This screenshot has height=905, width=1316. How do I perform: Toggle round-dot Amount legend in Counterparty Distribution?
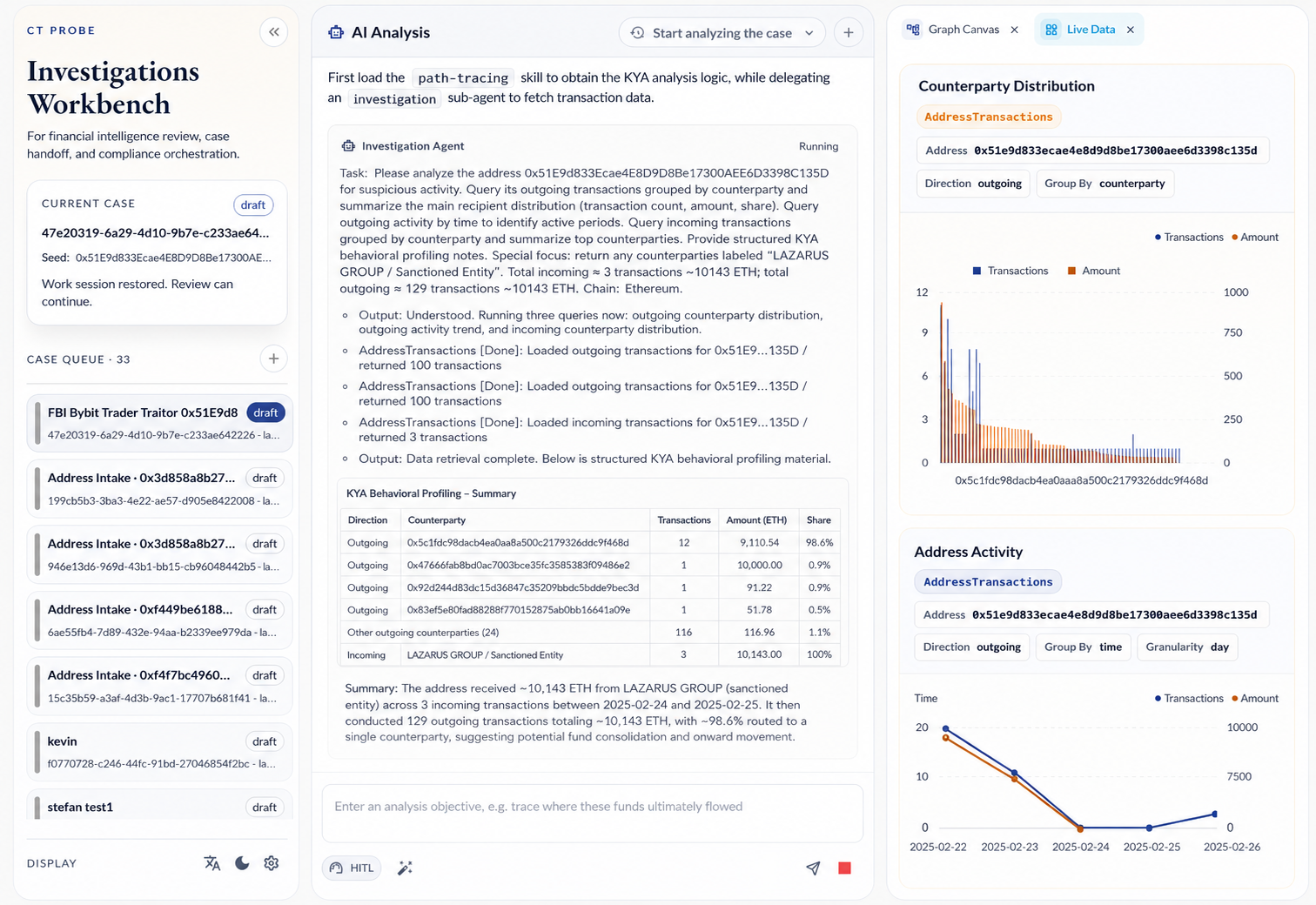1255,238
